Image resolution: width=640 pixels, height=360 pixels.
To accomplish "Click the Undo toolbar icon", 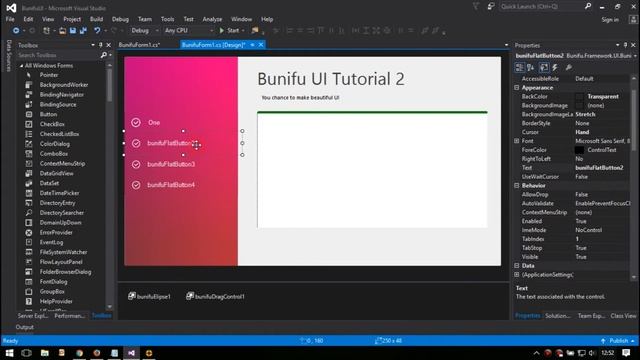I will coord(97,31).
